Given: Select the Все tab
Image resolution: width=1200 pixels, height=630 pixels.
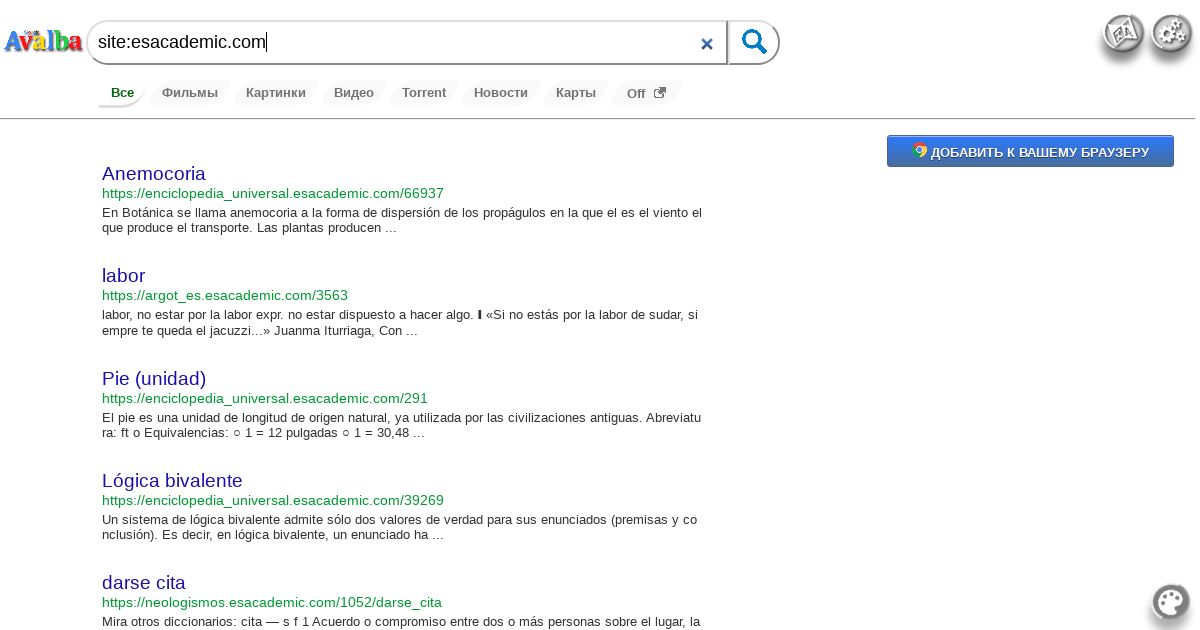Looking at the screenshot, I should [122, 93].
